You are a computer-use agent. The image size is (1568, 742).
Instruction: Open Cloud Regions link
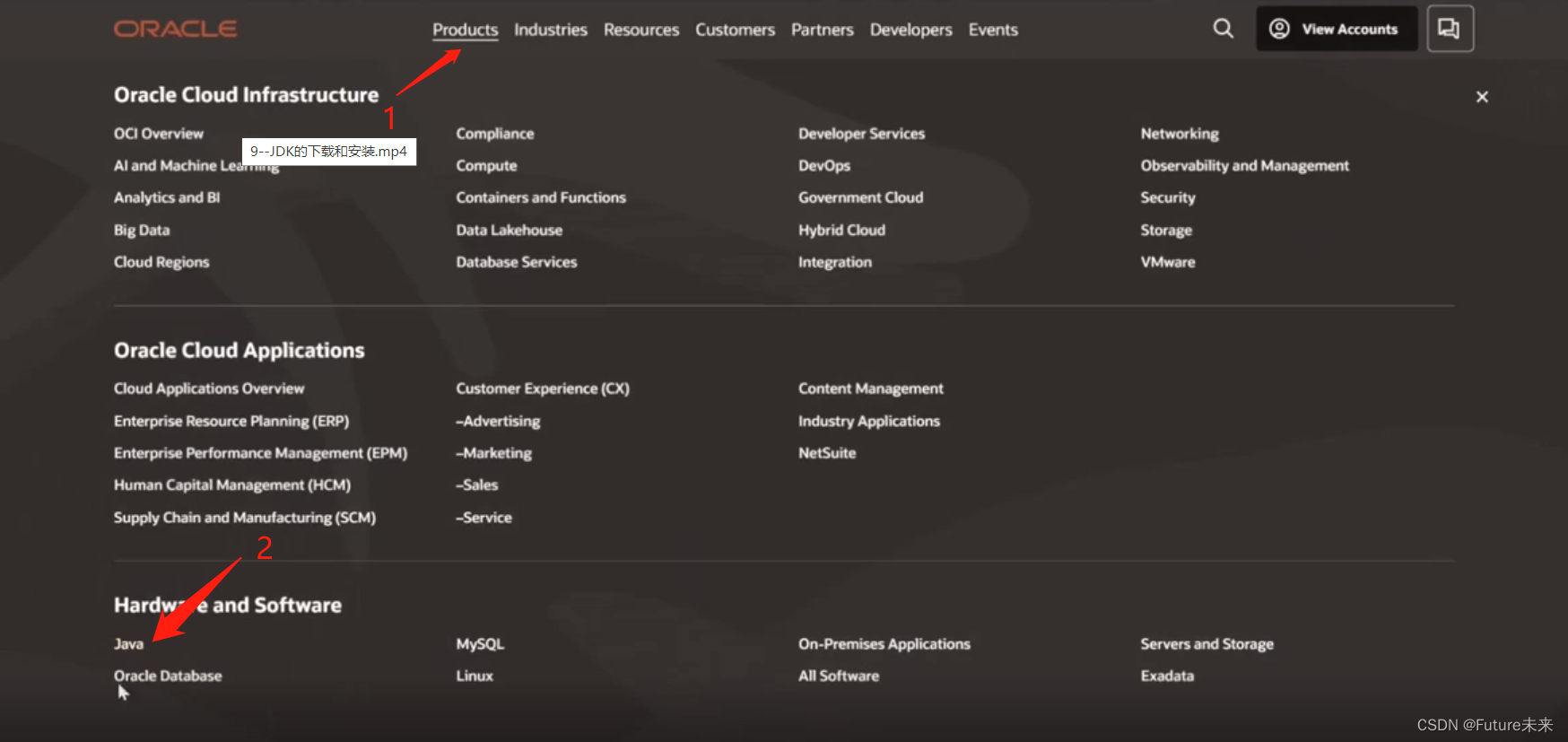tap(161, 262)
